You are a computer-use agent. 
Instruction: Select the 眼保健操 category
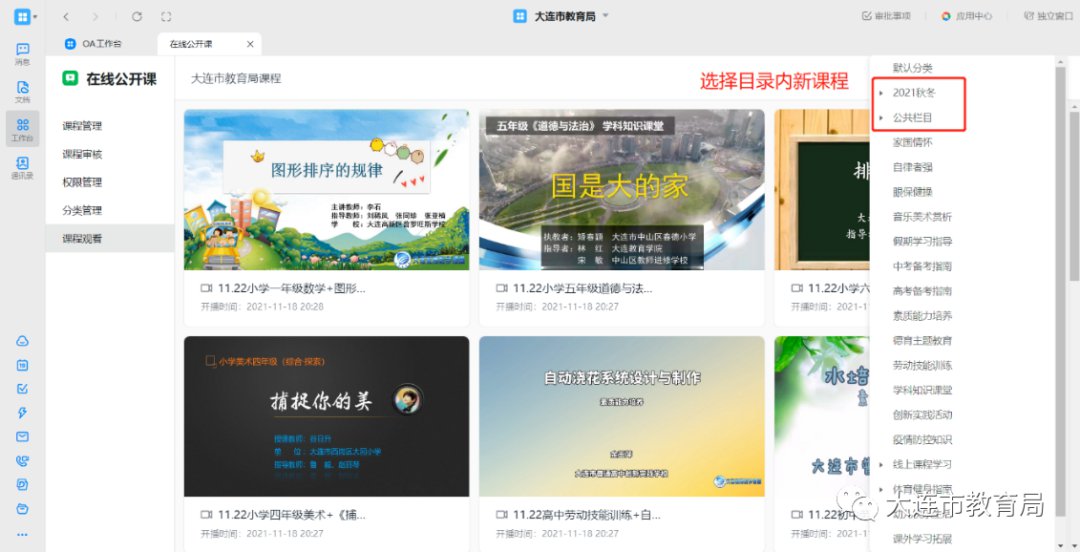[913, 192]
